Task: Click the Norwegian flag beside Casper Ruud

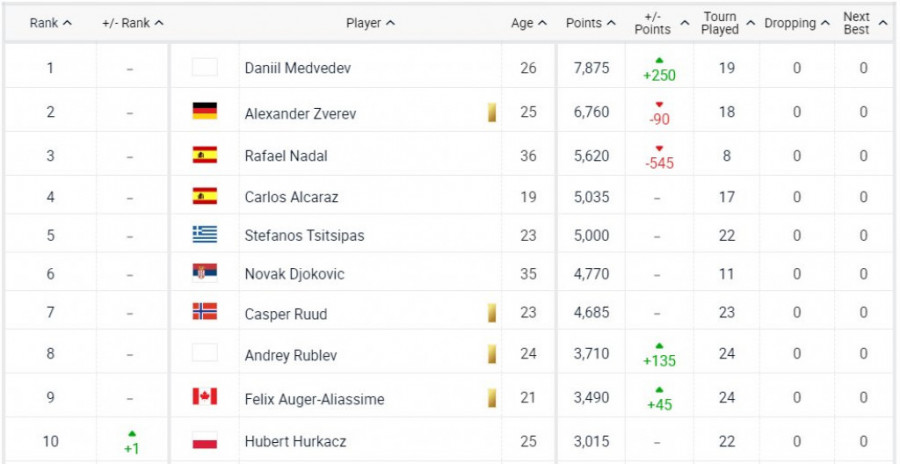Action: pos(205,312)
